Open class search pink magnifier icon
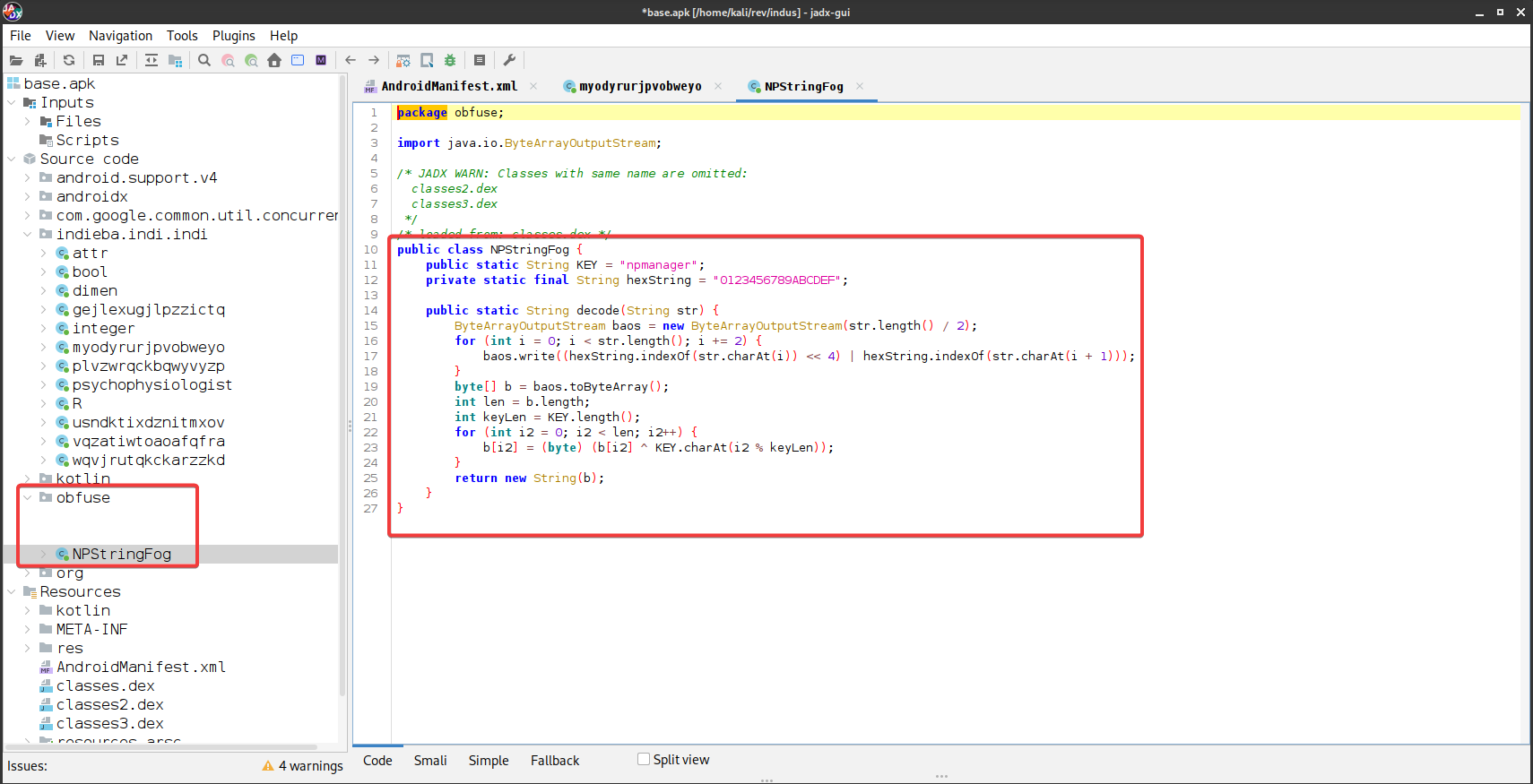The width and height of the screenshot is (1533, 784). [228, 60]
